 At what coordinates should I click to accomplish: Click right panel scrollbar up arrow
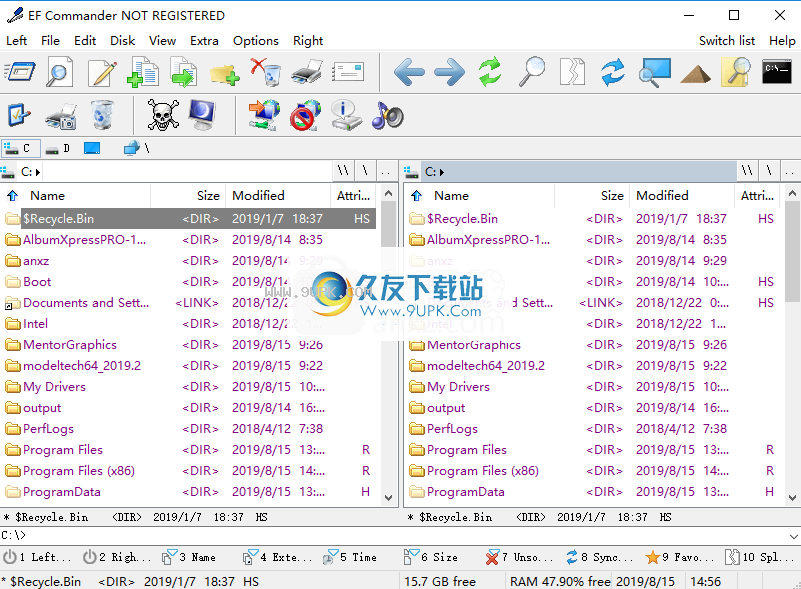(x=792, y=194)
